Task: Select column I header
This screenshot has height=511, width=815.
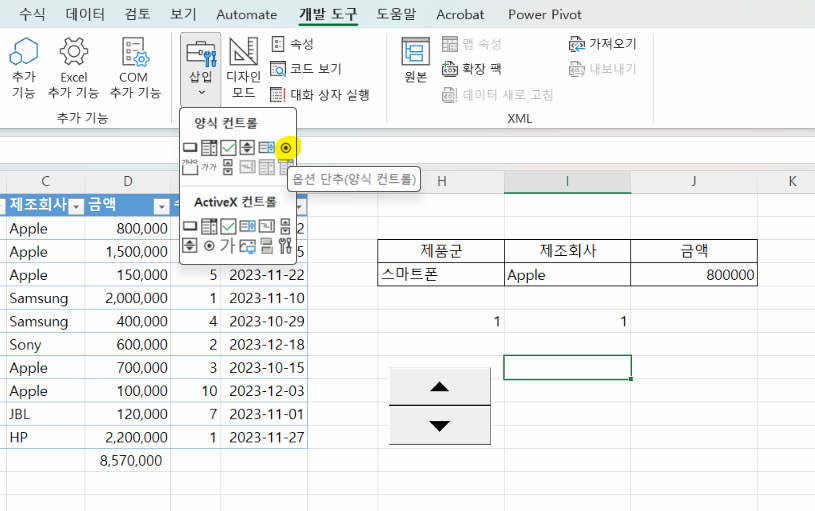Action: pyautogui.click(x=567, y=181)
